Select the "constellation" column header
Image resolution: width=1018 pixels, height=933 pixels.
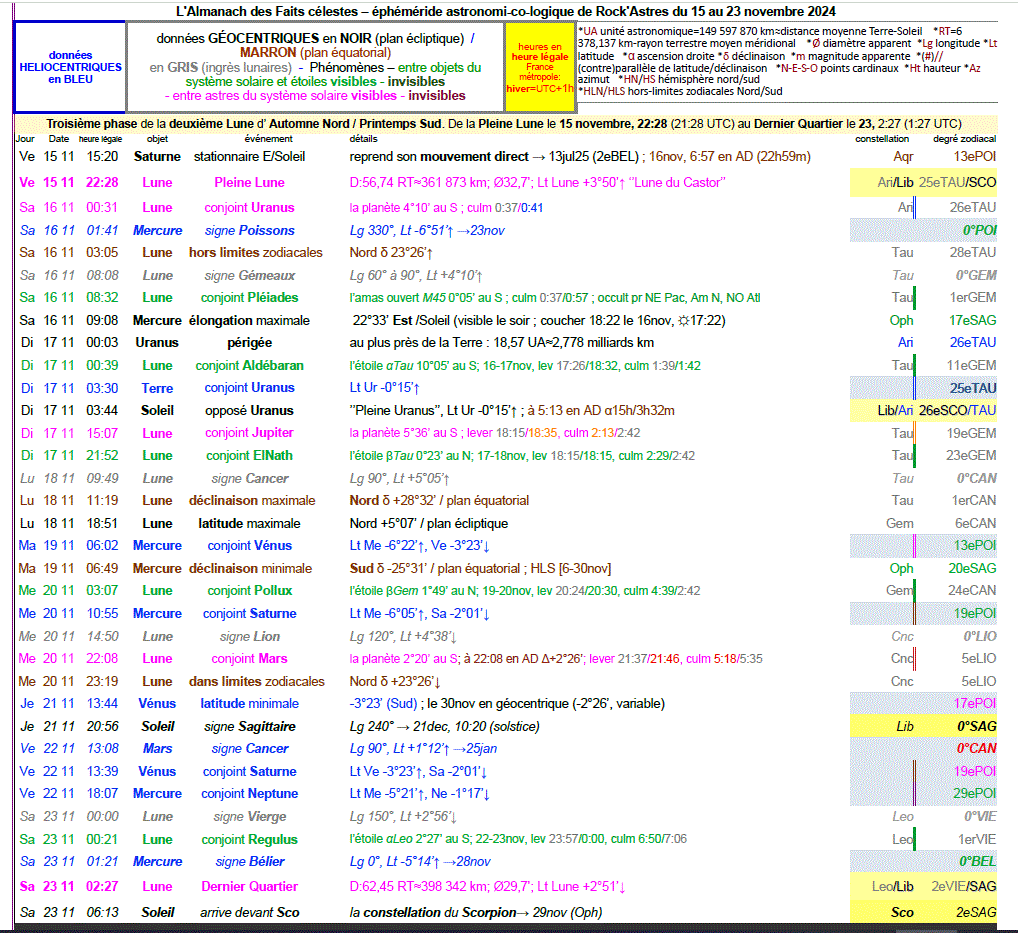click(882, 139)
